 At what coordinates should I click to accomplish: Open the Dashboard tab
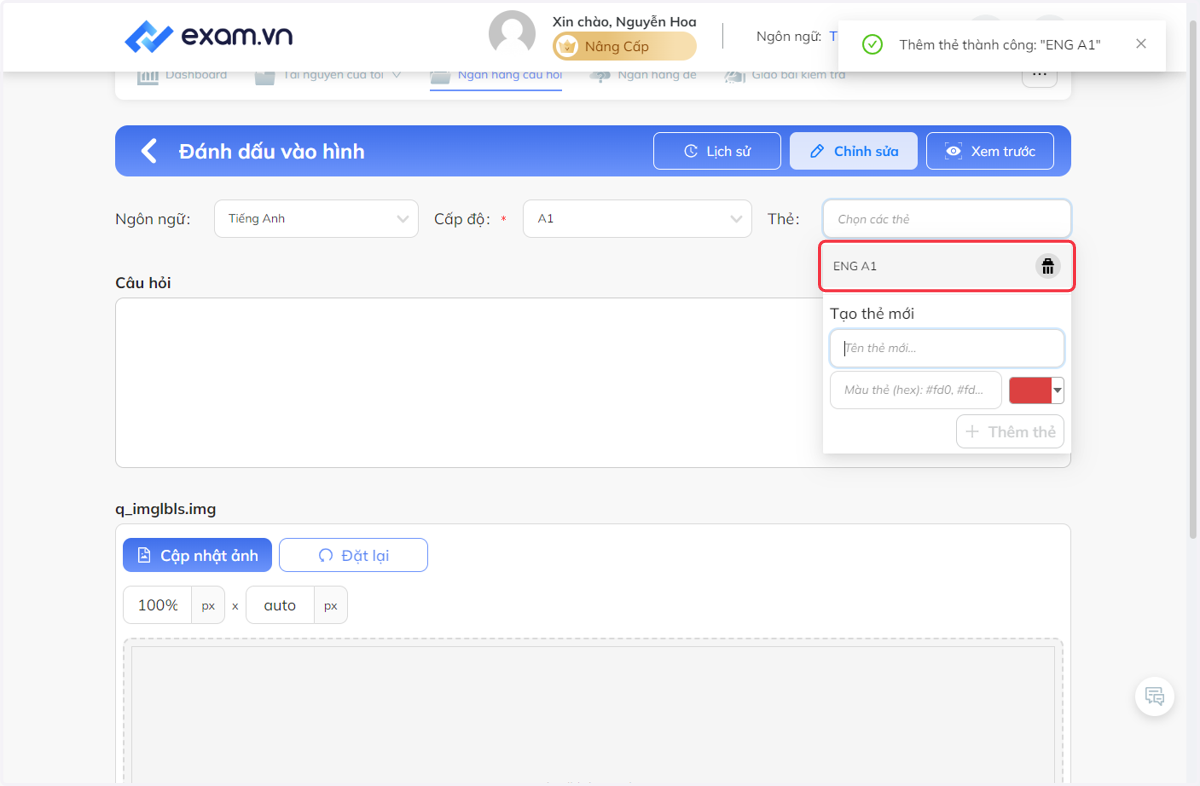tap(182, 76)
